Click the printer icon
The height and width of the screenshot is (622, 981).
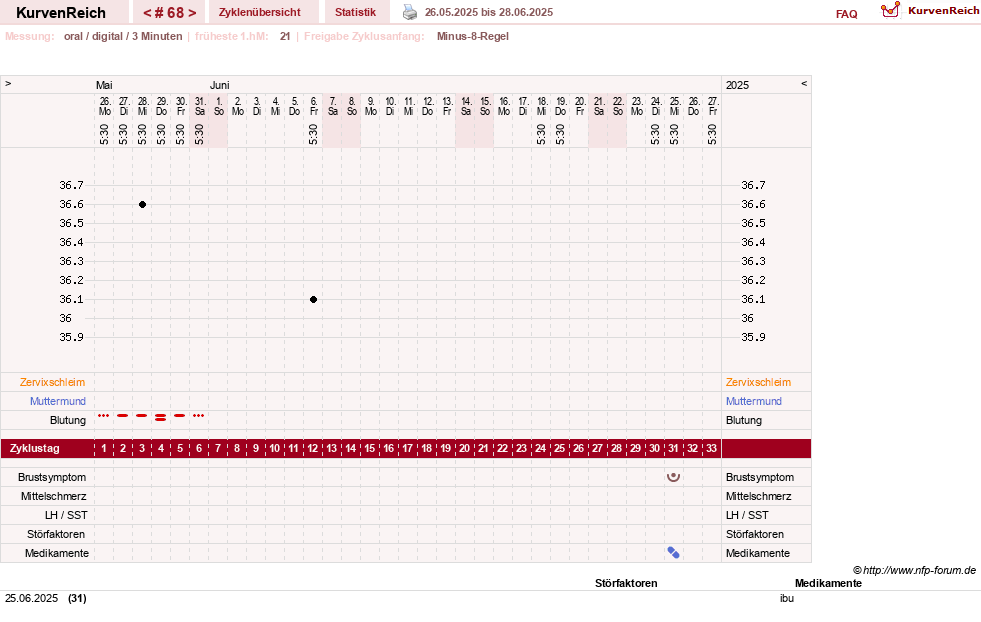coord(410,12)
